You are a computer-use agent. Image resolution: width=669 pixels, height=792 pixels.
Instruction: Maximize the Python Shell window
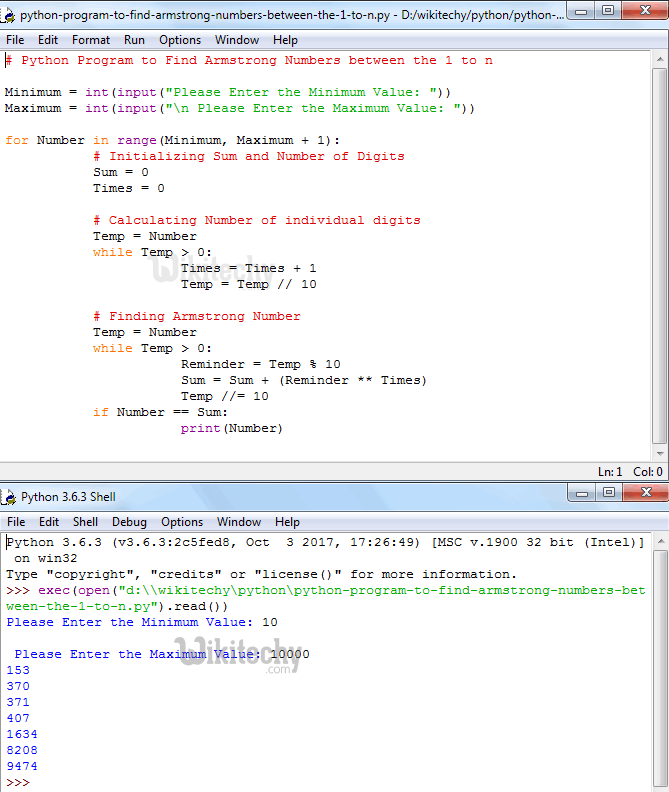pos(609,493)
